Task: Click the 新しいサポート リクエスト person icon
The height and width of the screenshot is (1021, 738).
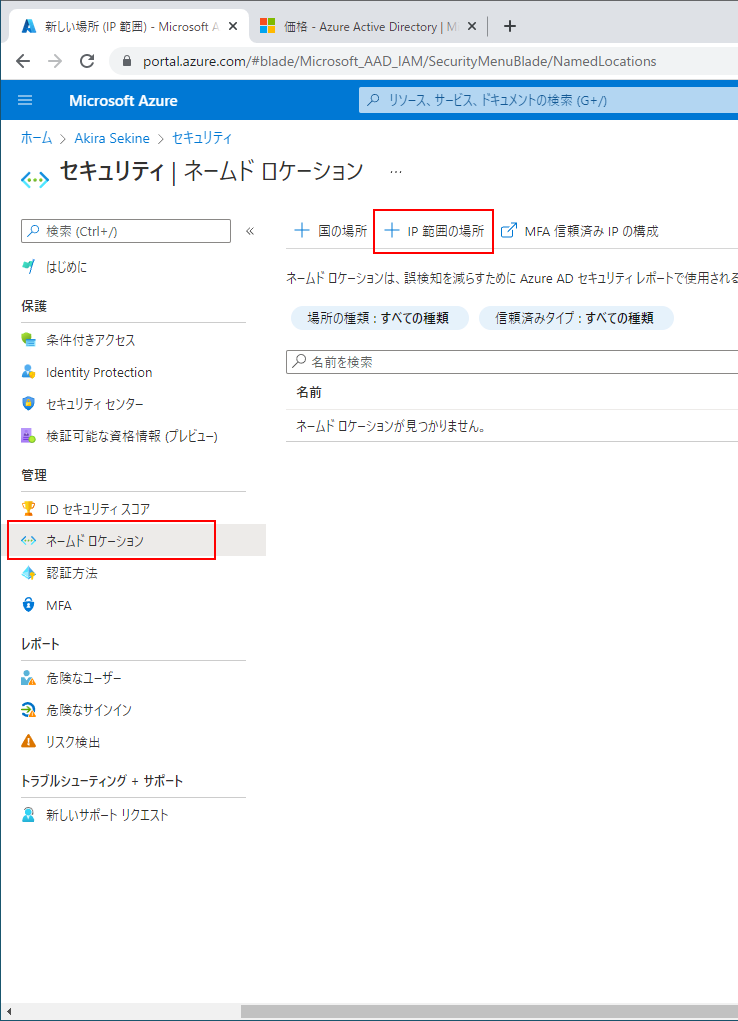Action: [28, 814]
